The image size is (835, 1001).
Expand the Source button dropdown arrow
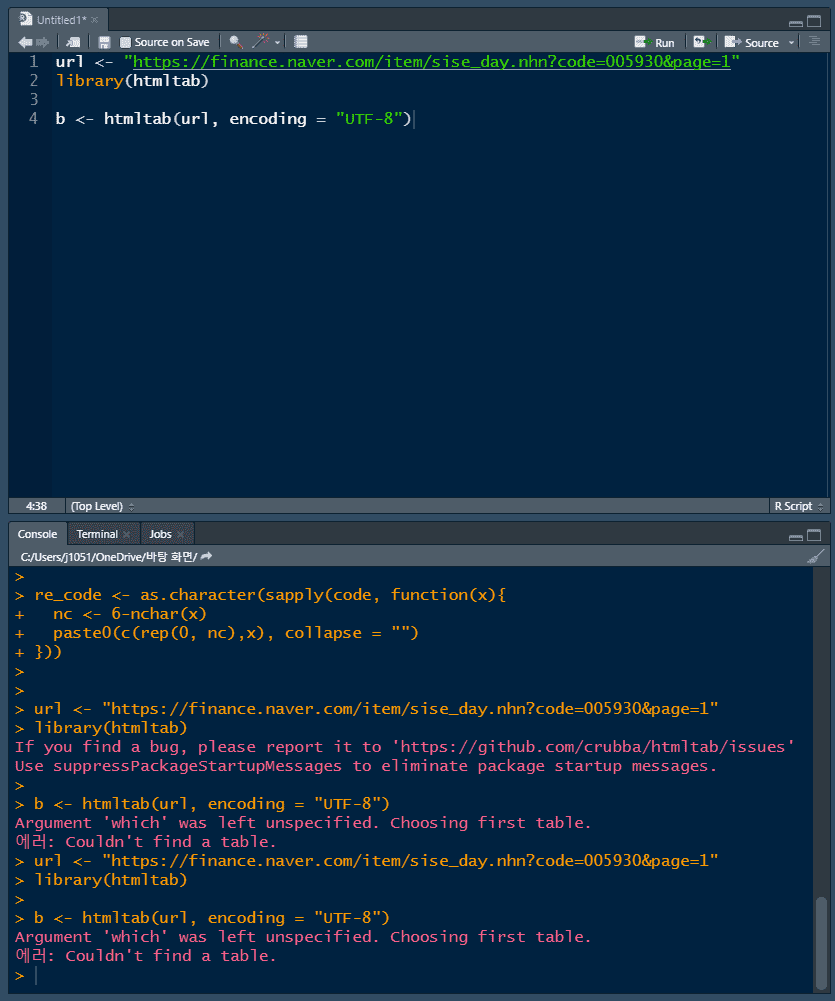click(792, 43)
